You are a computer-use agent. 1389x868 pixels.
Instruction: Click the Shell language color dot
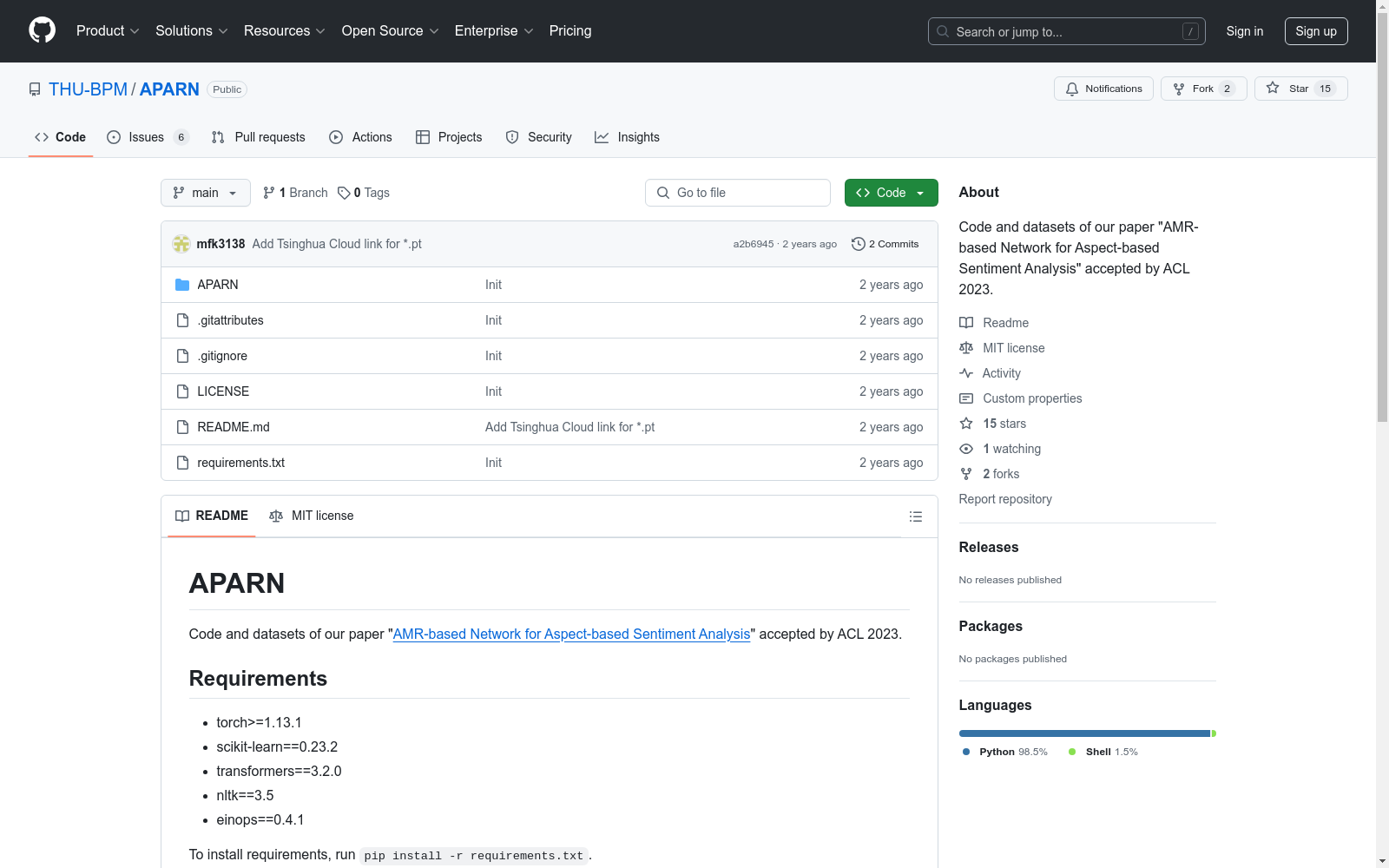(1072, 752)
